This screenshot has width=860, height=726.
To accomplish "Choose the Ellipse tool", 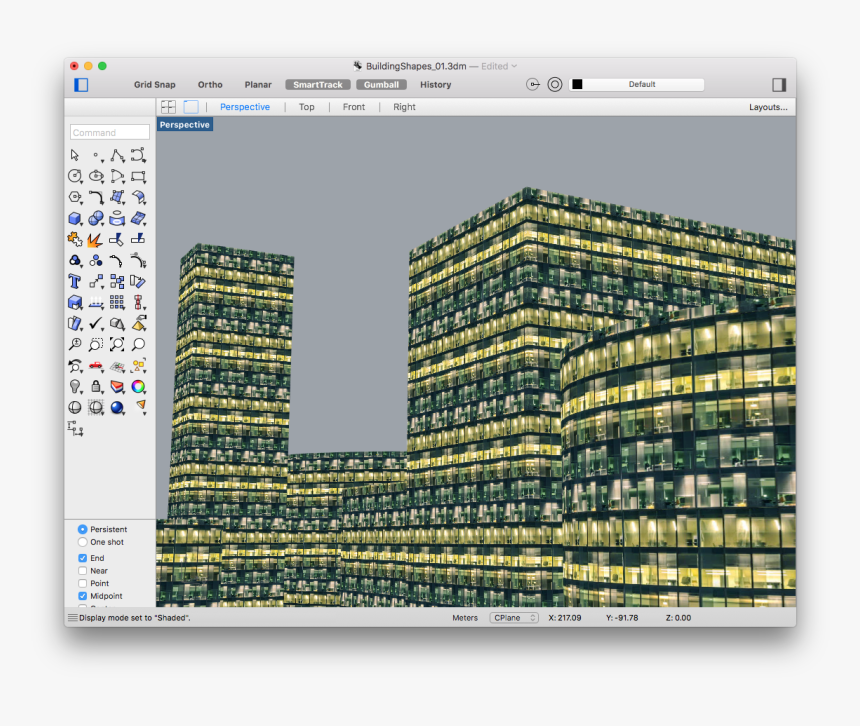I will [97, 176].
